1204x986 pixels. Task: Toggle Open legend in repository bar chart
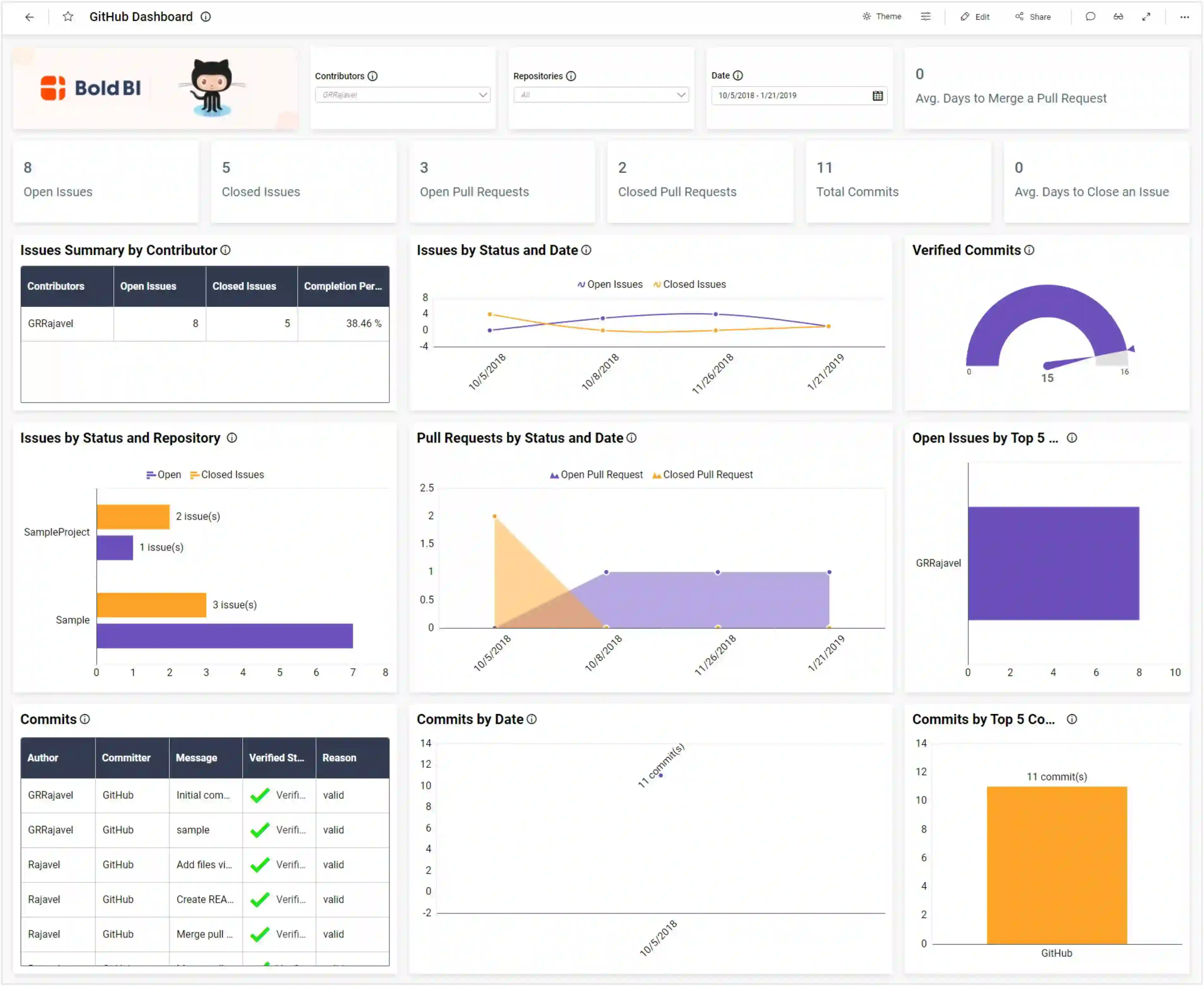coord(164,475)
